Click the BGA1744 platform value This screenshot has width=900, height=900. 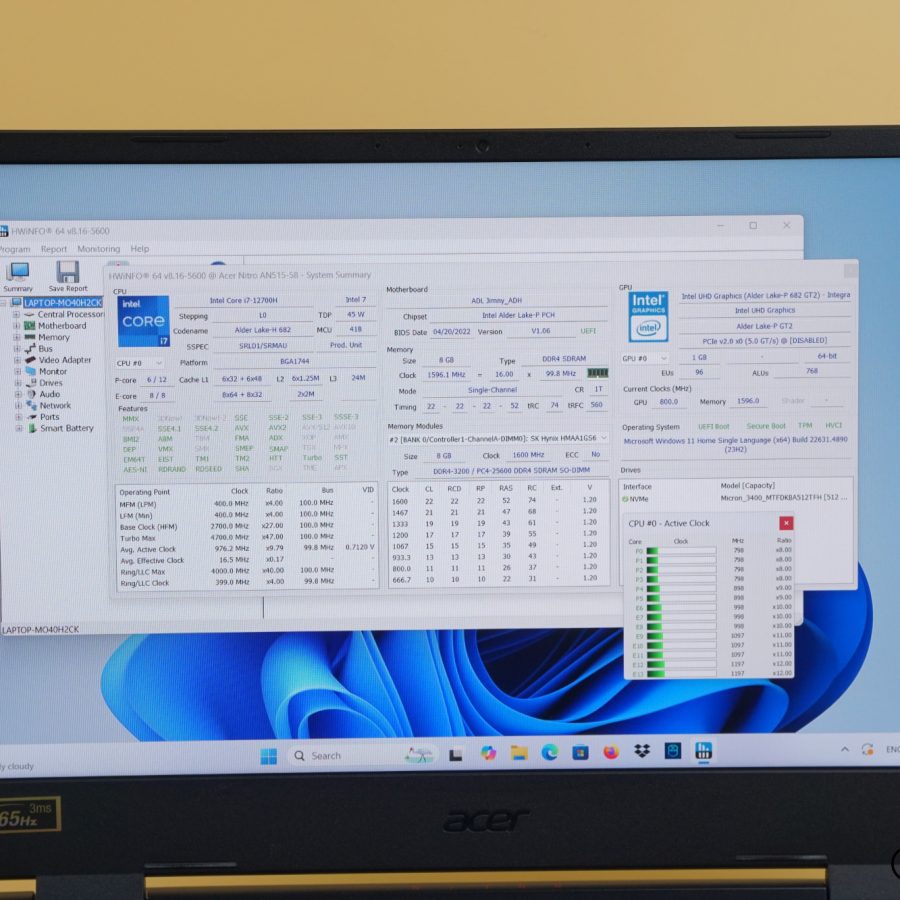click(x=294, y=362)
